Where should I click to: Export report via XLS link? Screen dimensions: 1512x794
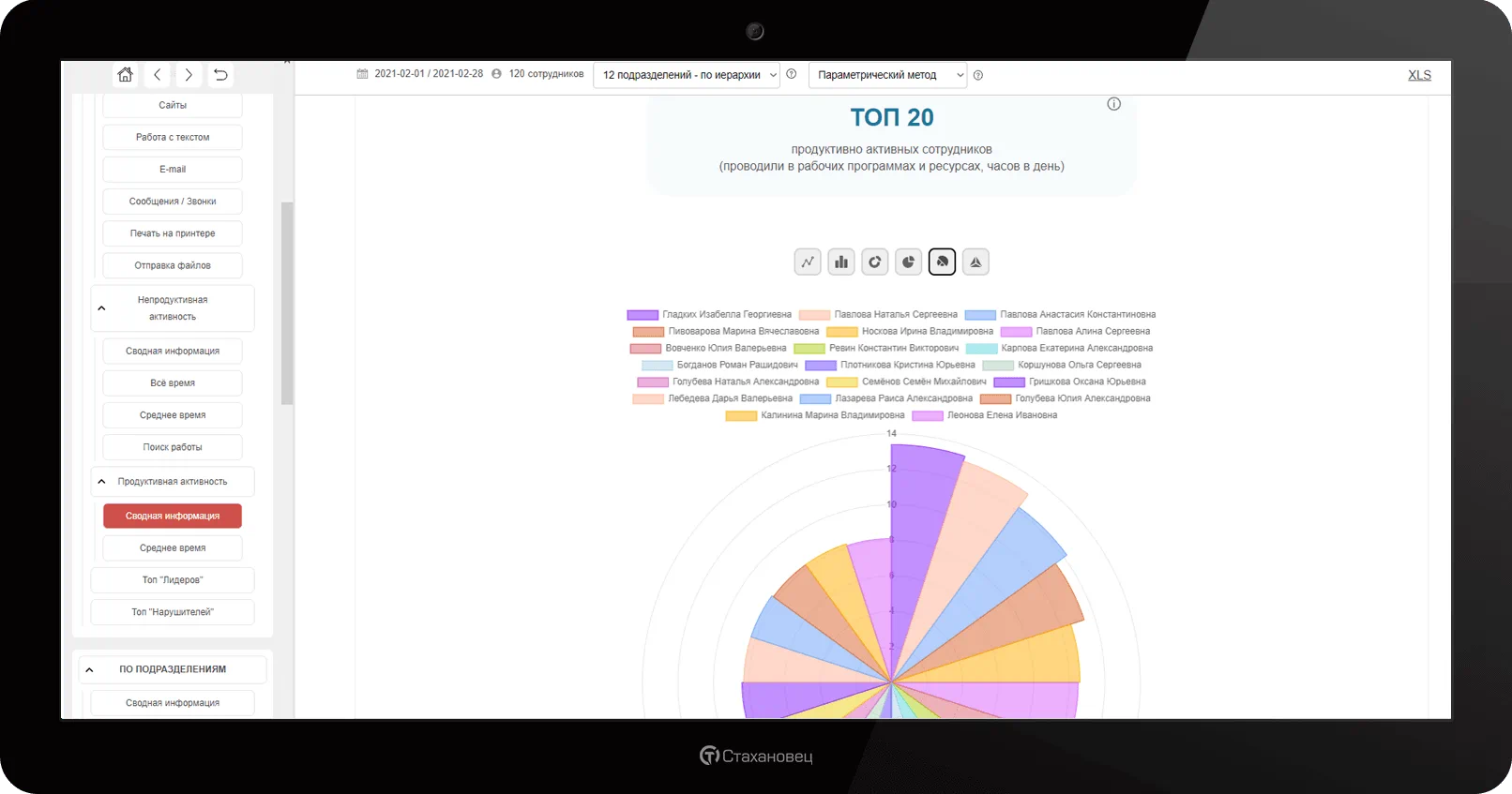1419,75
